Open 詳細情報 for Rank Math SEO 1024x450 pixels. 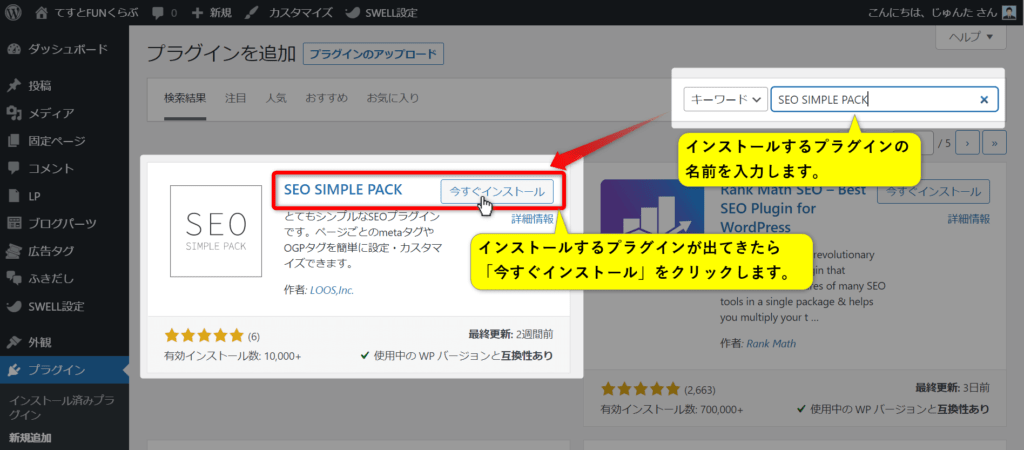pos(968,219)
